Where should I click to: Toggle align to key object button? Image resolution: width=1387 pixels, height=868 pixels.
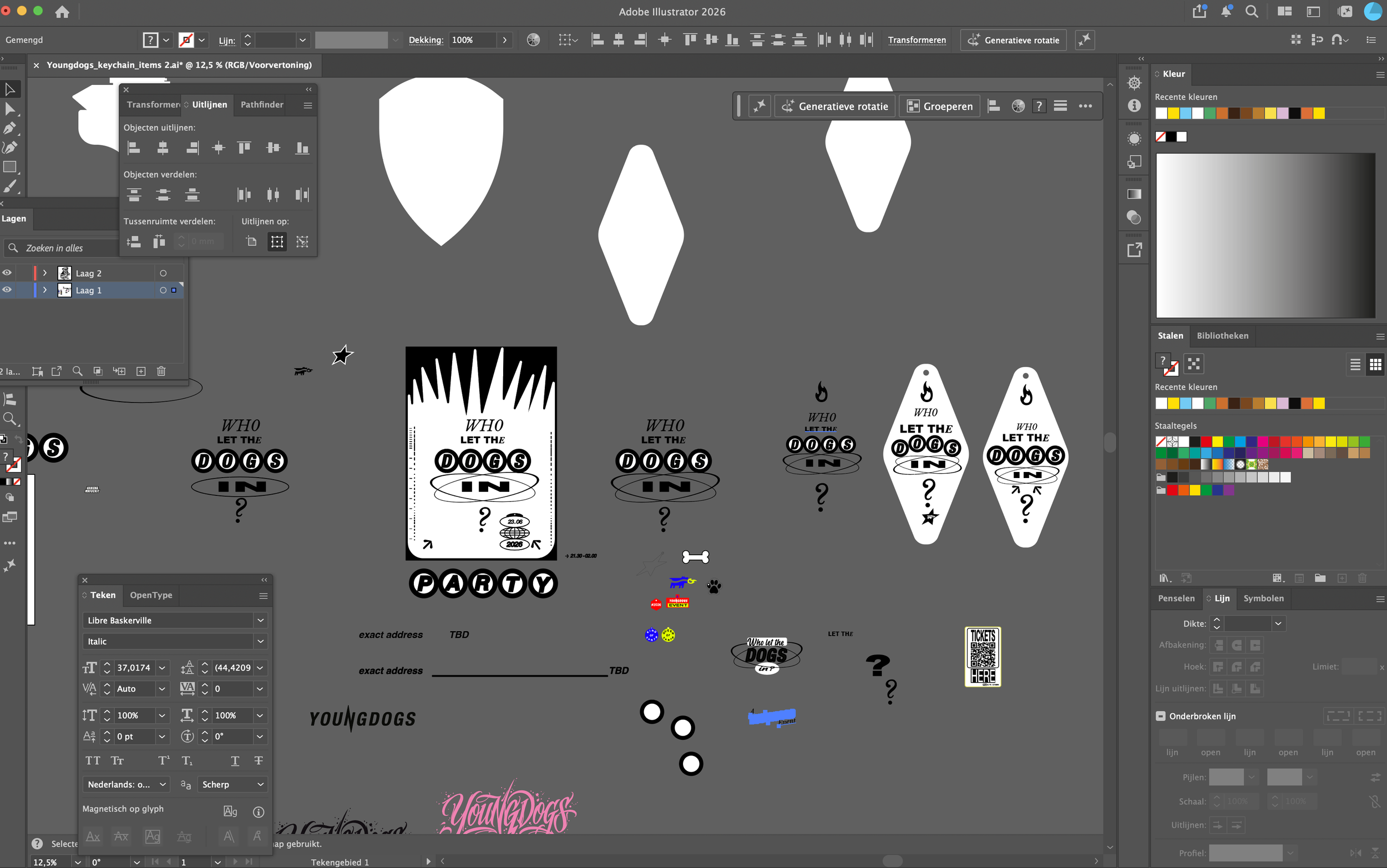tap(302, 242)
